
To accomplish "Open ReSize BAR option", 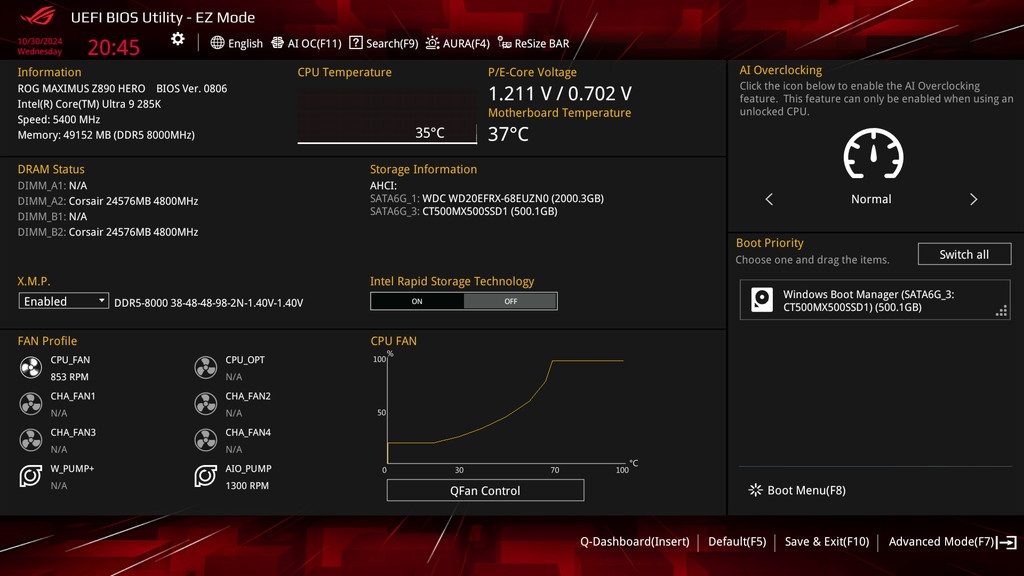I will pos(534,43).
